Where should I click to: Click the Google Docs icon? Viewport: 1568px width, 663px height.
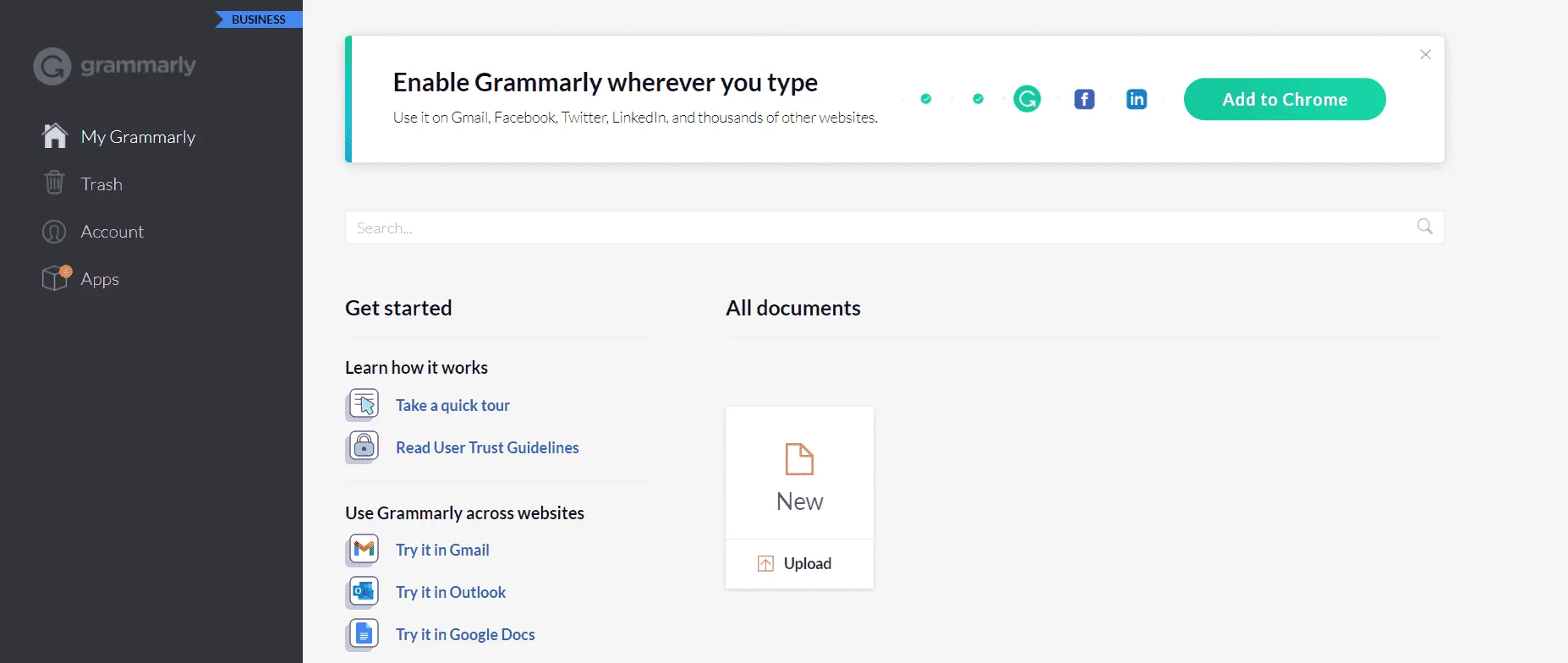pyautogui.click(x=363, y=634)
